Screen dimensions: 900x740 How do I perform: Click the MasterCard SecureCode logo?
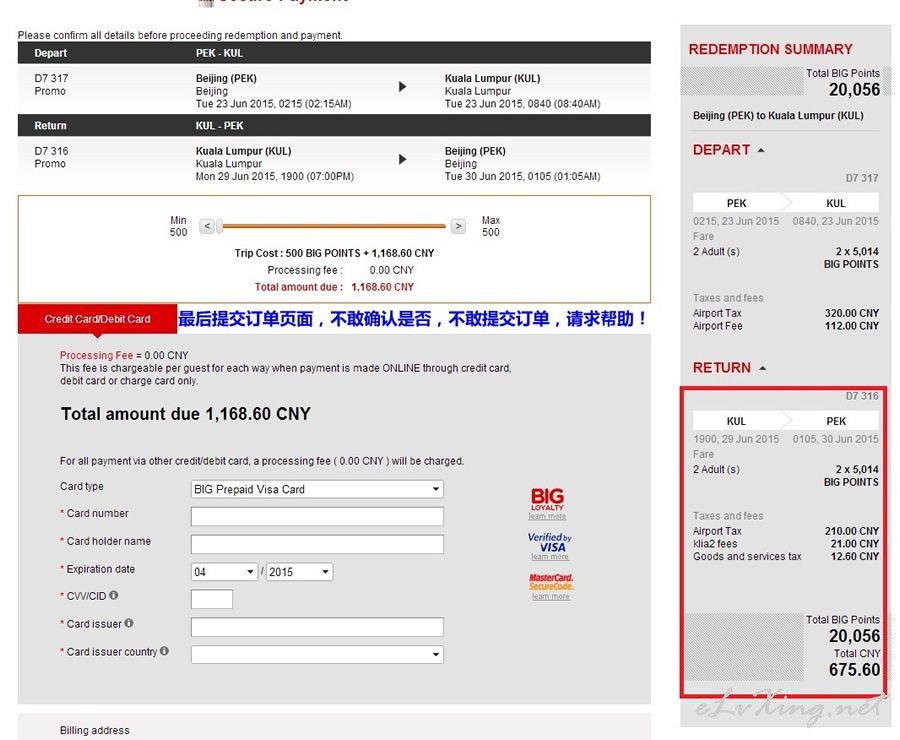coord(551,582)
